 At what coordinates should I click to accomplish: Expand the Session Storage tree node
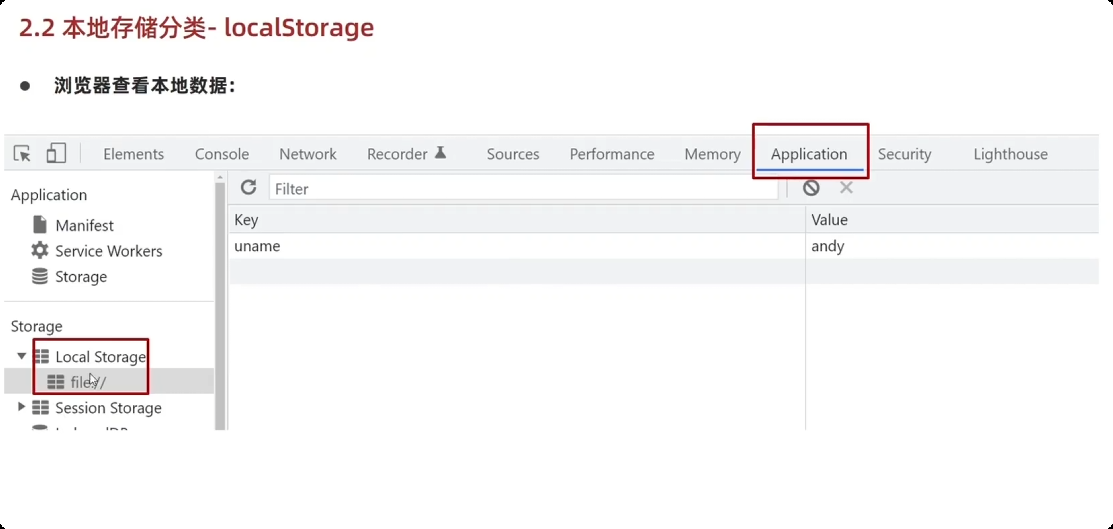pos(21,407)
